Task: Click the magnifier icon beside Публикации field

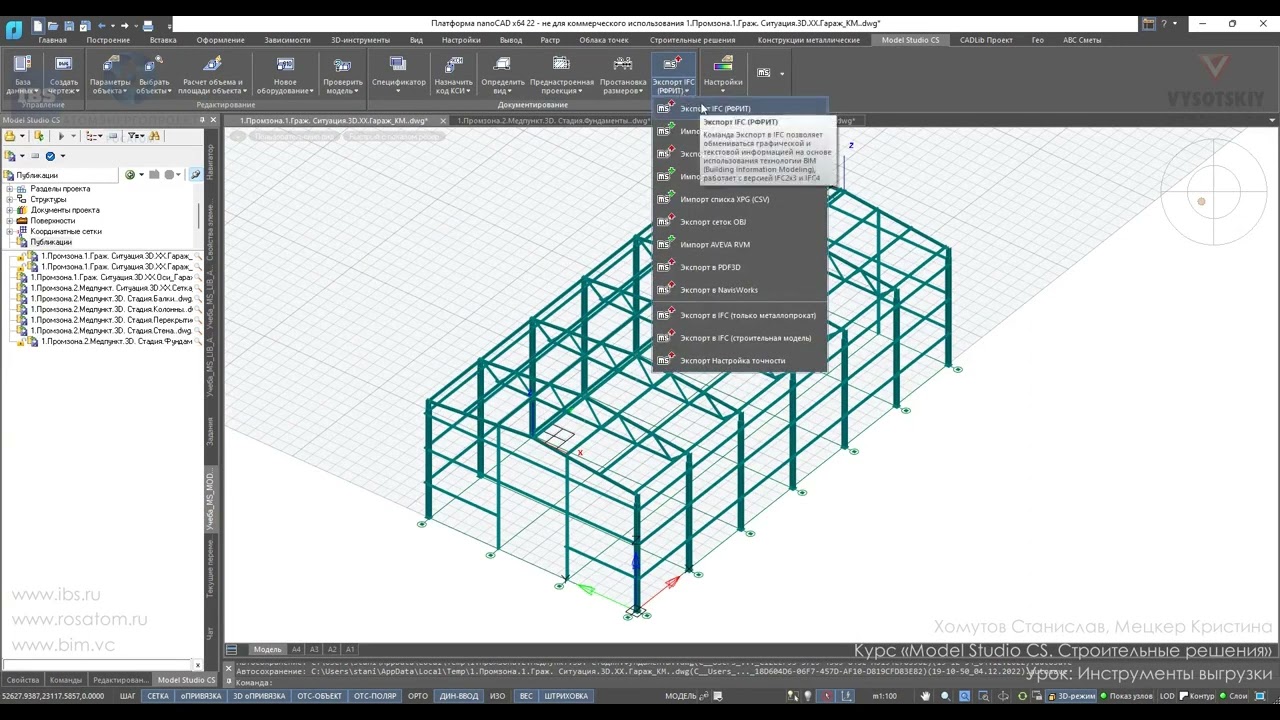Action: point(196,175)
